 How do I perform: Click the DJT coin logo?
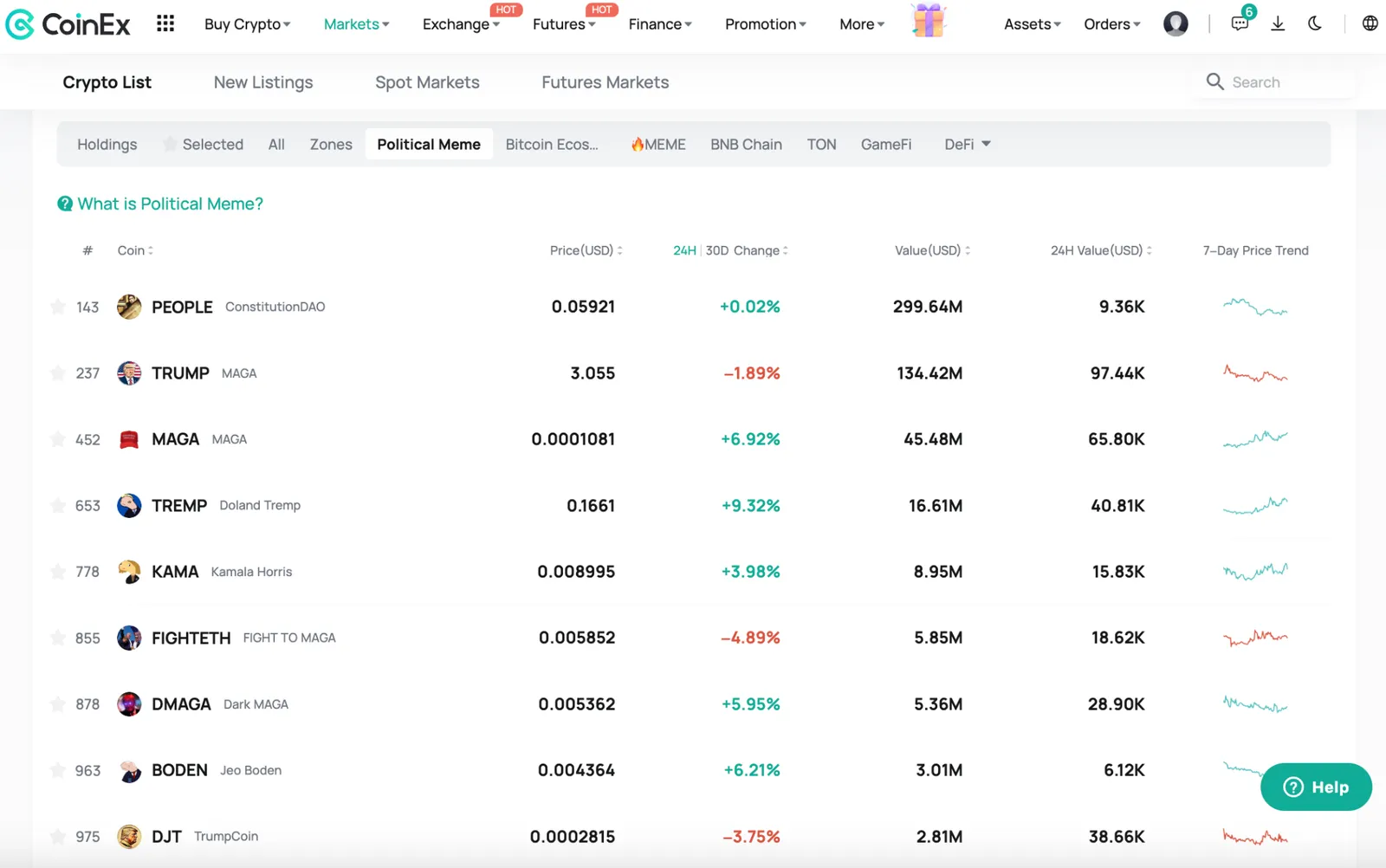pos(129,837)
